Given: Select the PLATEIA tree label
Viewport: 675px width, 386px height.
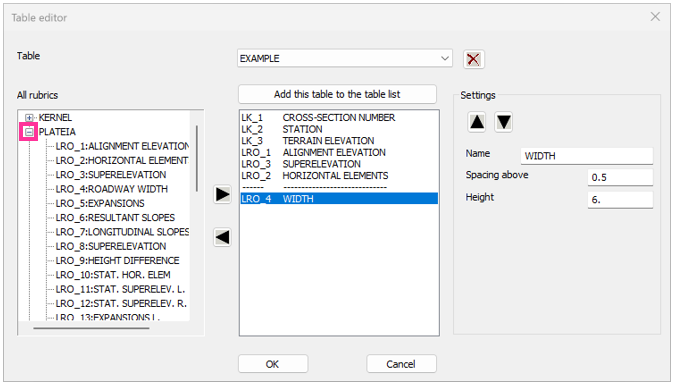Looking at the screenshot, I should coord(57,132).
